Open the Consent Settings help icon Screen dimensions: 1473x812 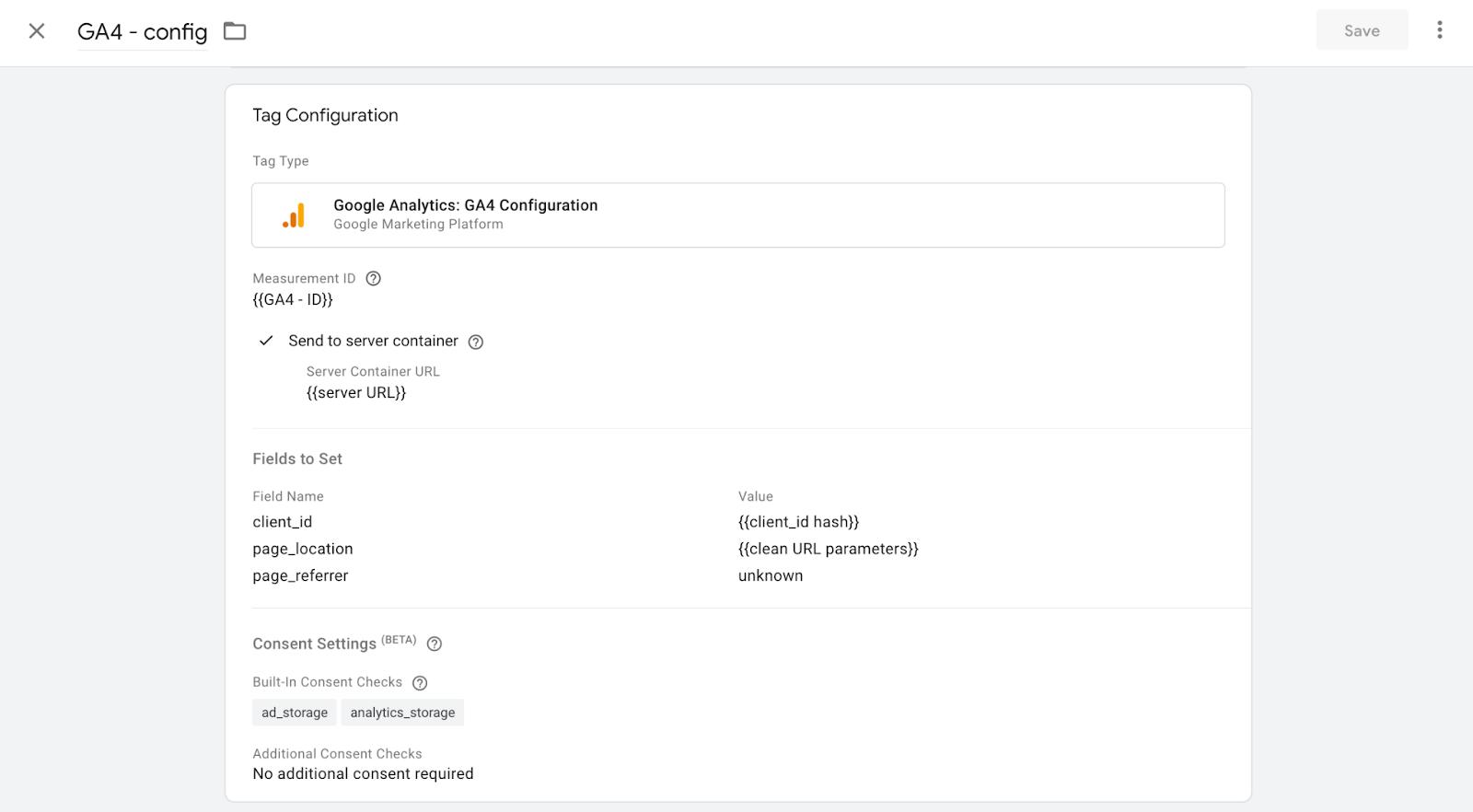[x=435, y=644]
